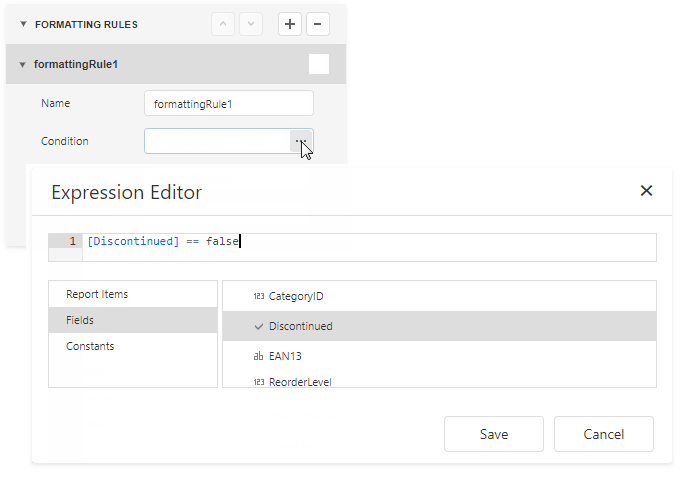Click the move rule down arrow
Image resolution: width=685 pixels, height=479 pixels.
250,24
